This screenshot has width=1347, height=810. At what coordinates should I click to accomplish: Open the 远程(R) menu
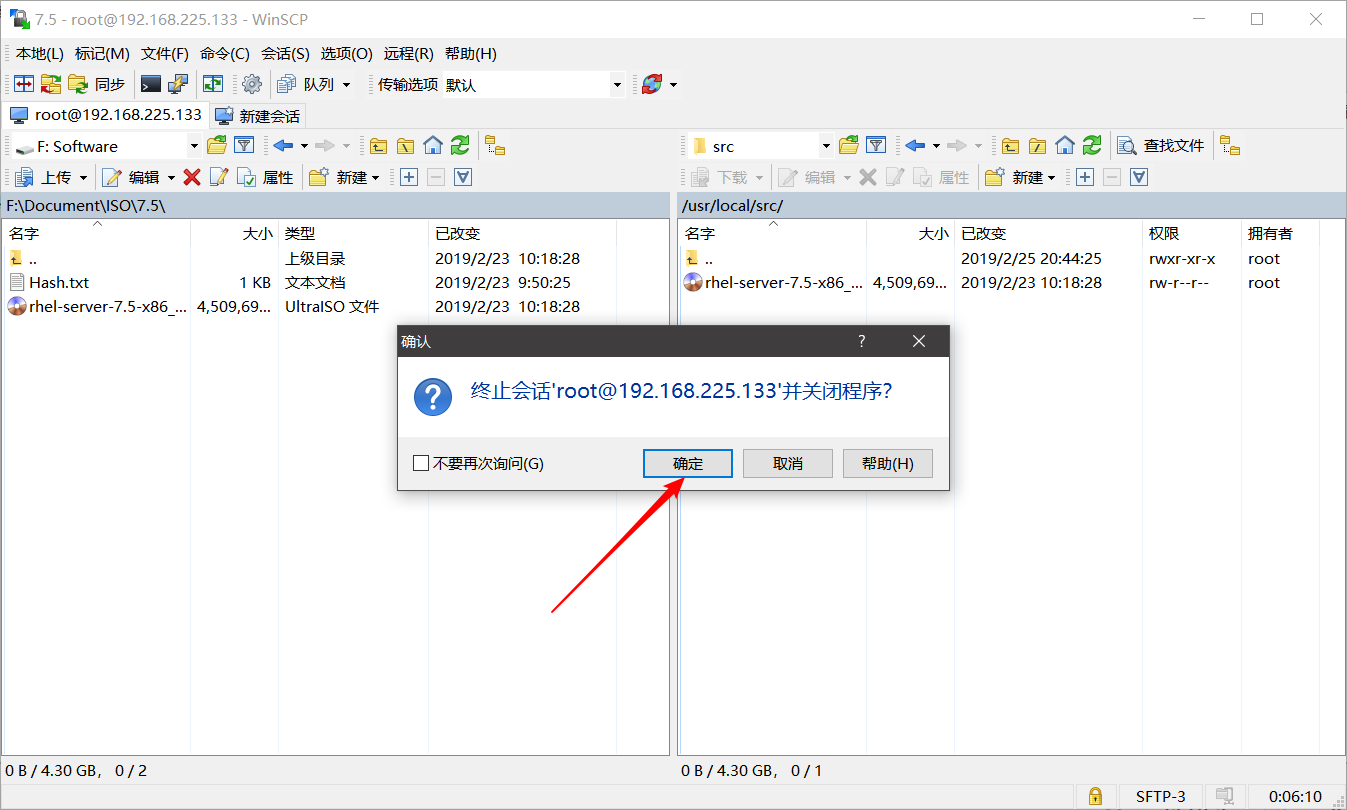[x=409, y=53]
